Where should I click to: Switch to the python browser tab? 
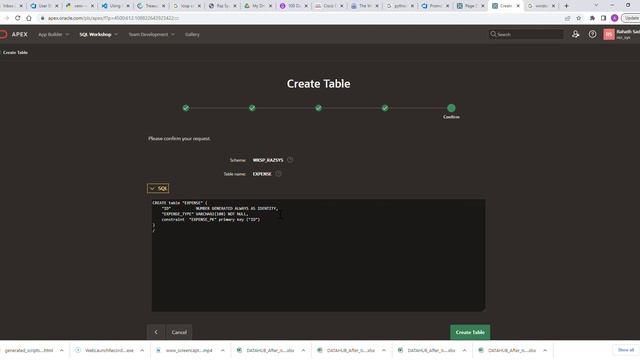(399, 6)
